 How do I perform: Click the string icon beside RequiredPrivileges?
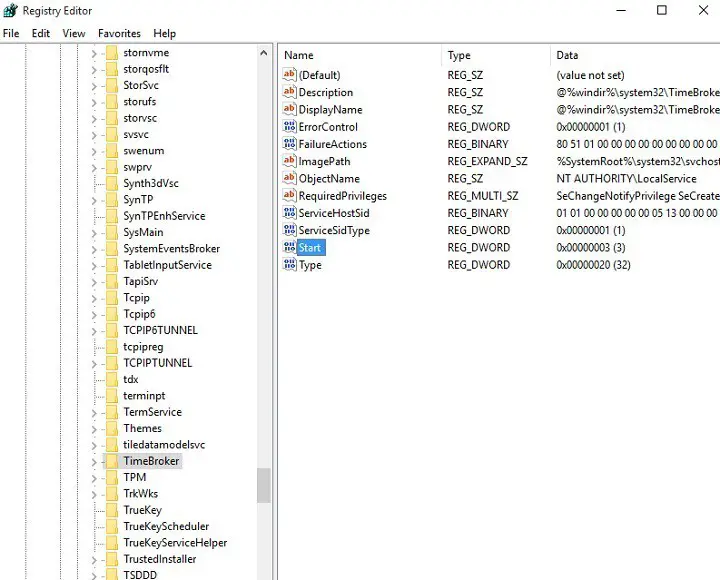coord(289,196)
